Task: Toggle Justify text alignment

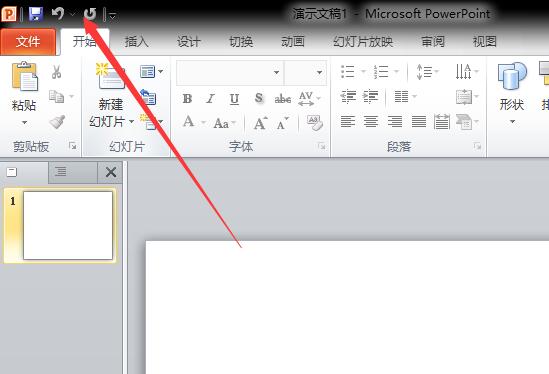Action: pos(419,122)
